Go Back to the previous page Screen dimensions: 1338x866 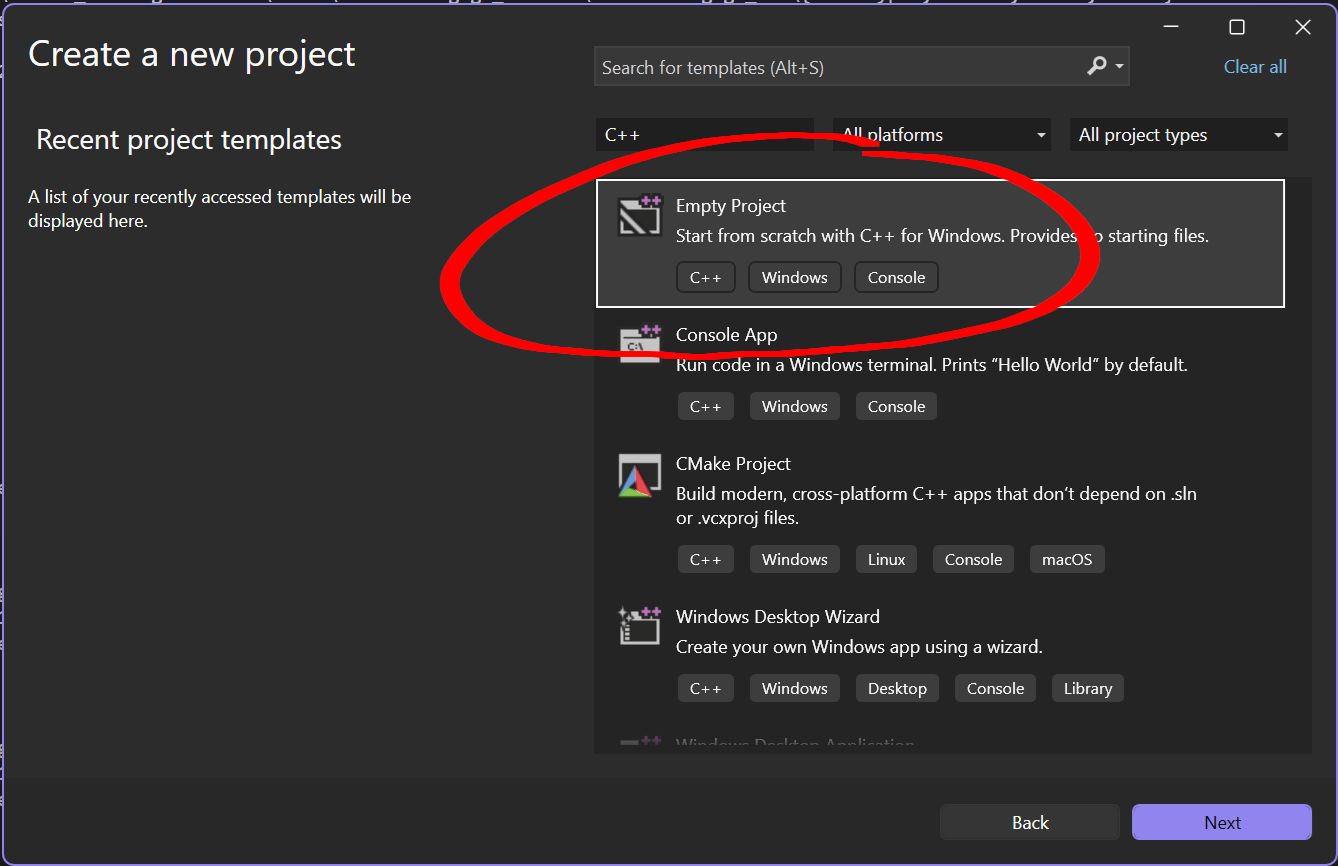1029,823
